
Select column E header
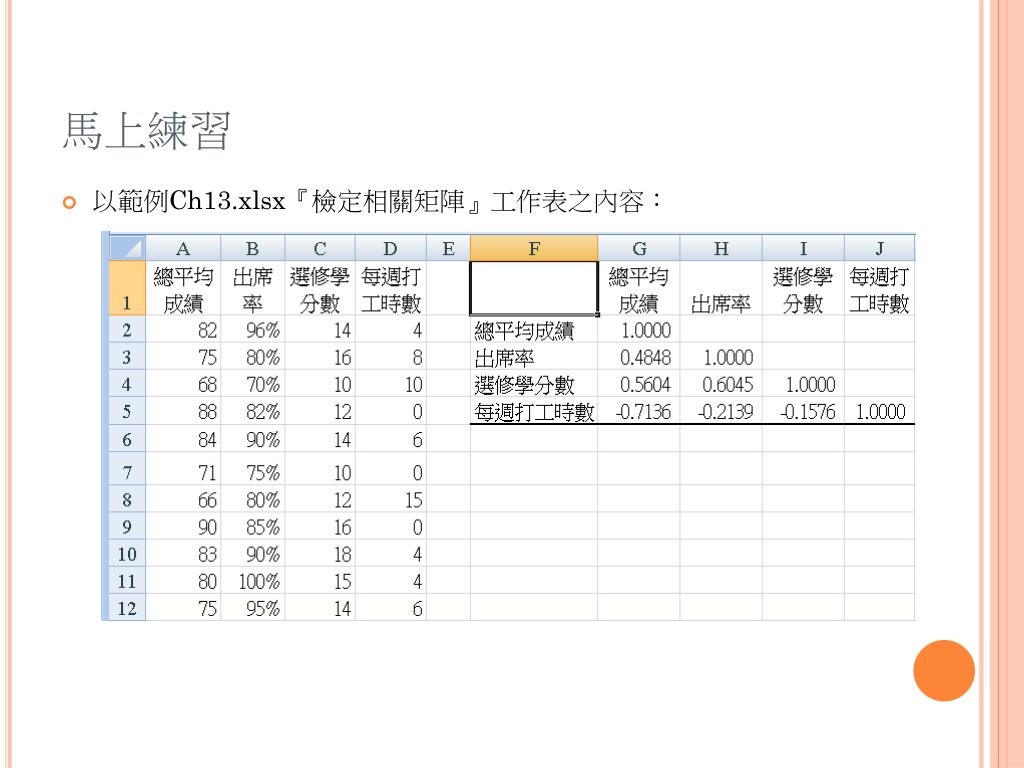[x=448, y=248]
